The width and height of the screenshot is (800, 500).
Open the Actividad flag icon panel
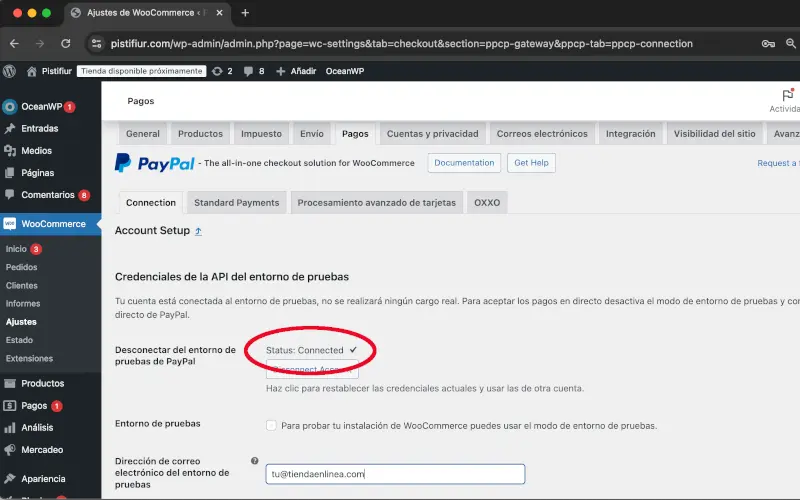[788, 95]
